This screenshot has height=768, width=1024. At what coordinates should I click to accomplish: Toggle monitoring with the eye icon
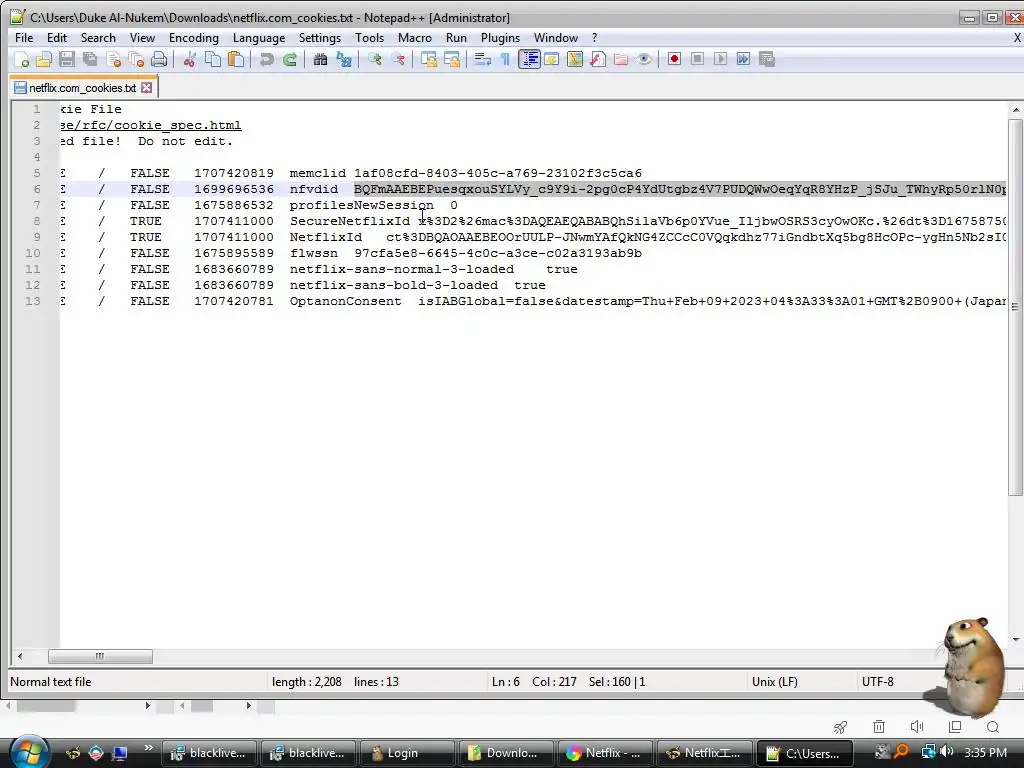point(644,59)
